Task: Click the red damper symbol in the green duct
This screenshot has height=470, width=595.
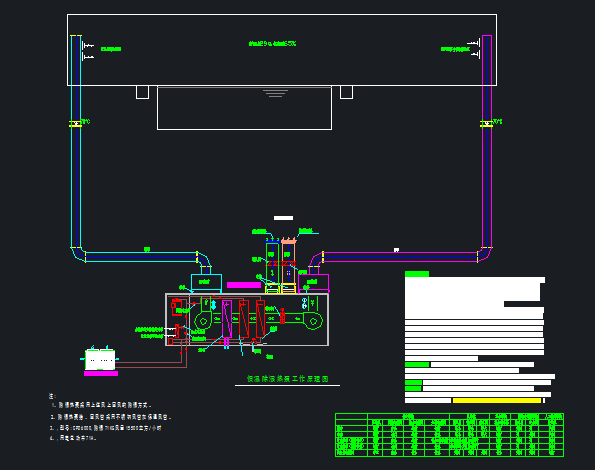Action: [282, 316]
